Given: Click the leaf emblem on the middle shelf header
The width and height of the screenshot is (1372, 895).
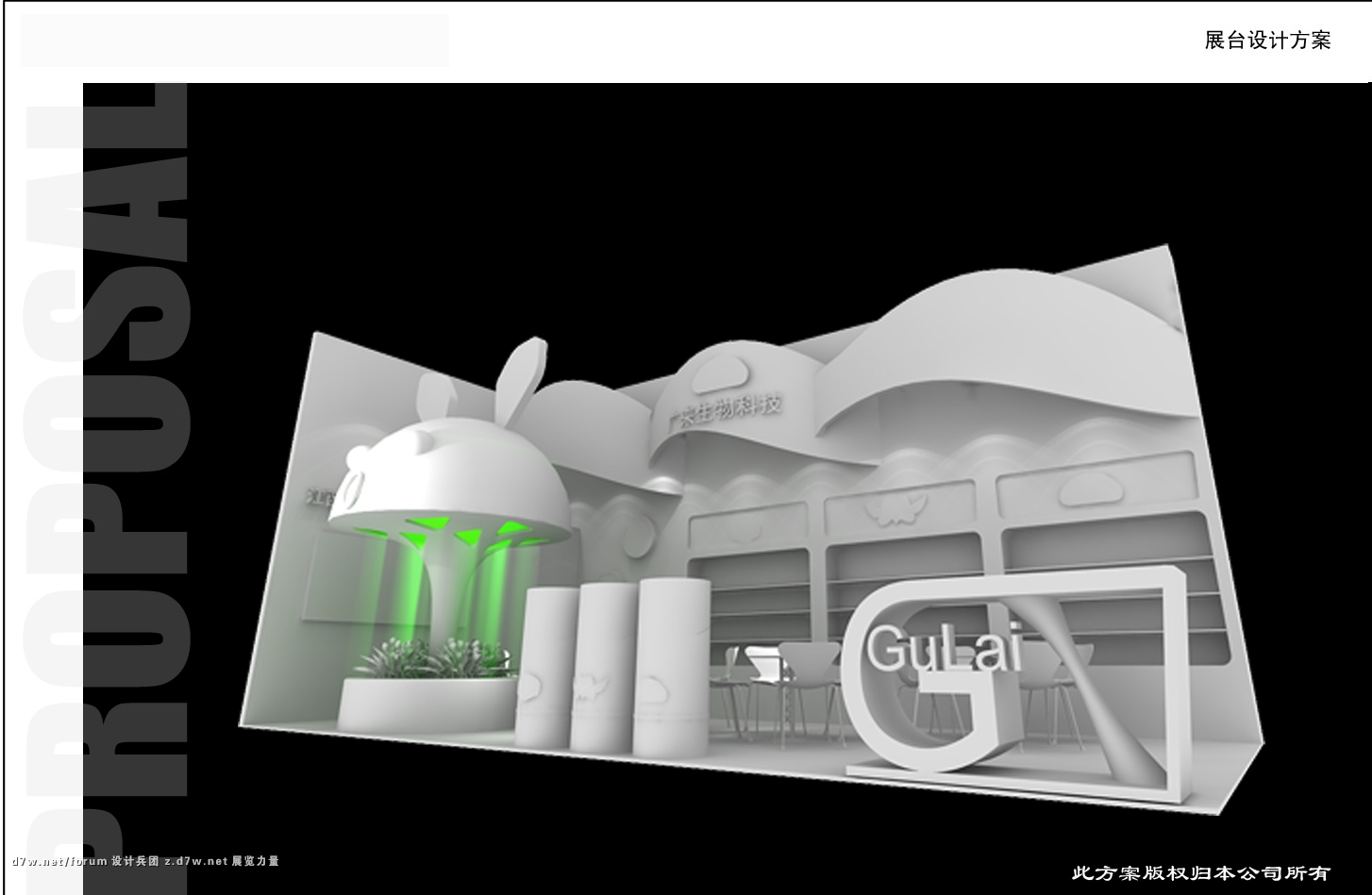Looking at the screenshot, I should pyautogui.click(x=891, y=510).
